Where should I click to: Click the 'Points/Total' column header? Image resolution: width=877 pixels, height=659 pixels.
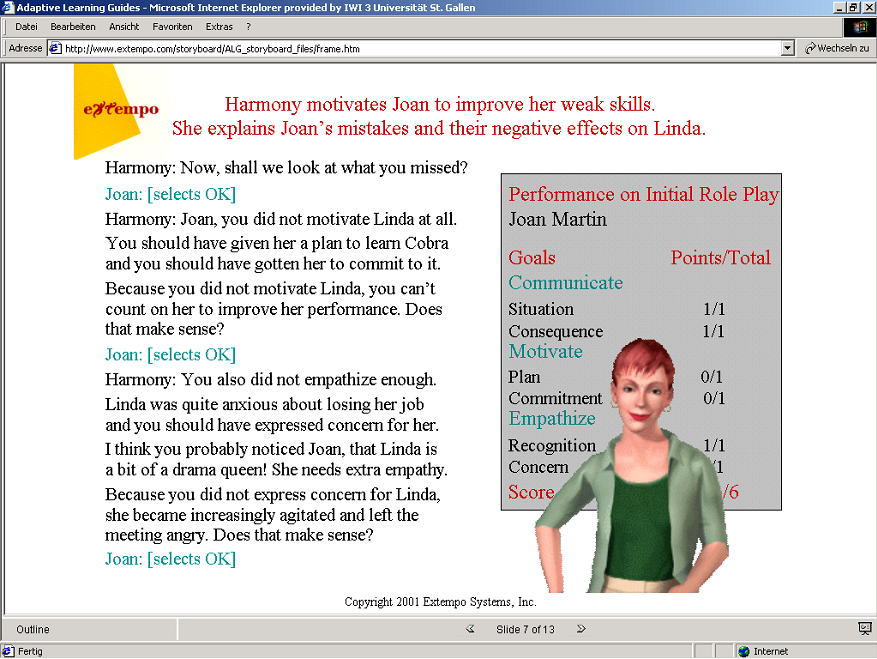[720, 258]
